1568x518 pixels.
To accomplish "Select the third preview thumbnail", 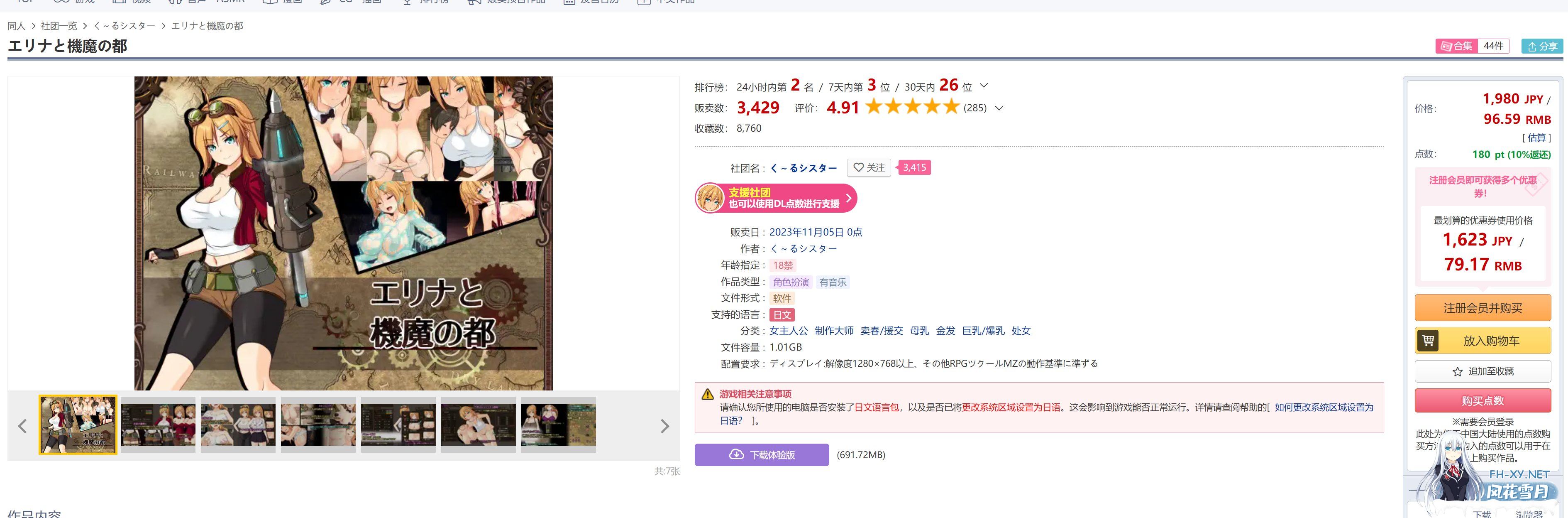I will 238,425.
